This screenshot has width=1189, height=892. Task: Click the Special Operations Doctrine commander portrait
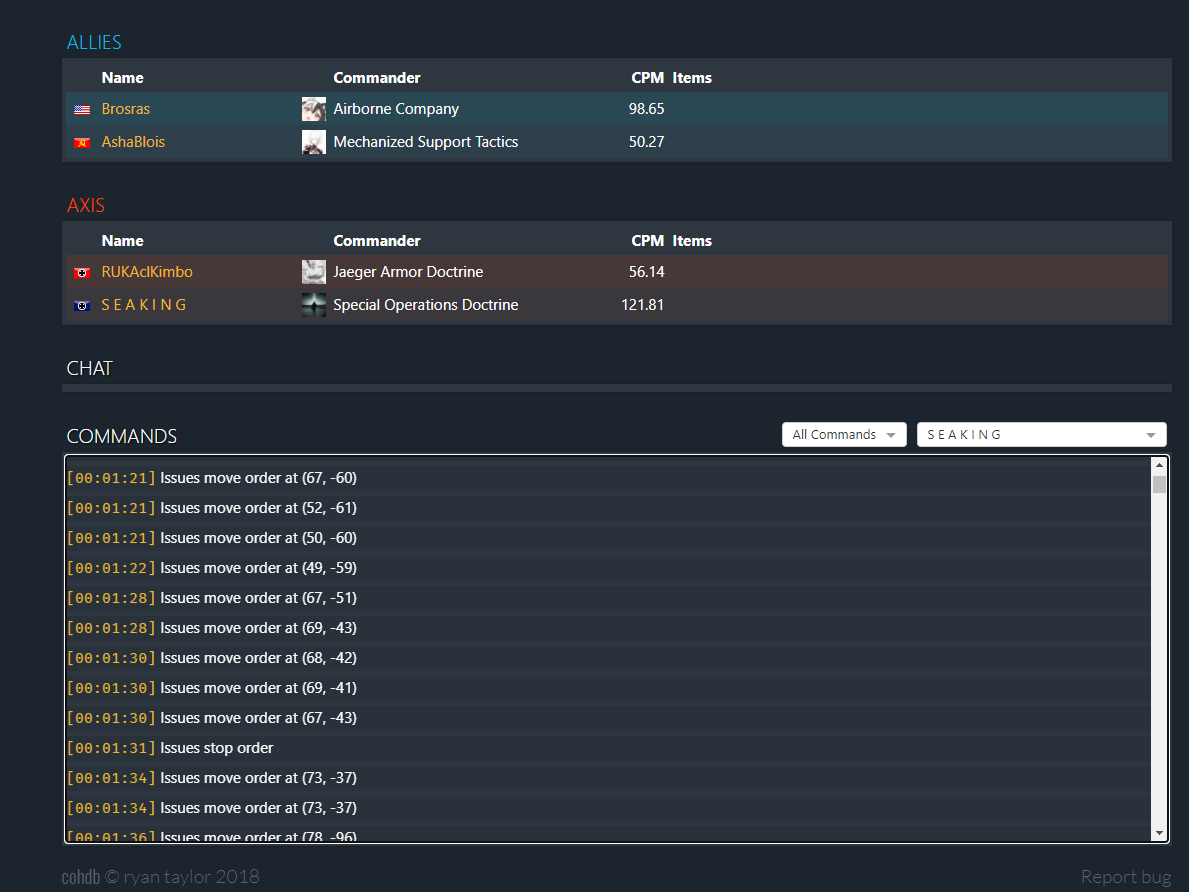(314, 305)
